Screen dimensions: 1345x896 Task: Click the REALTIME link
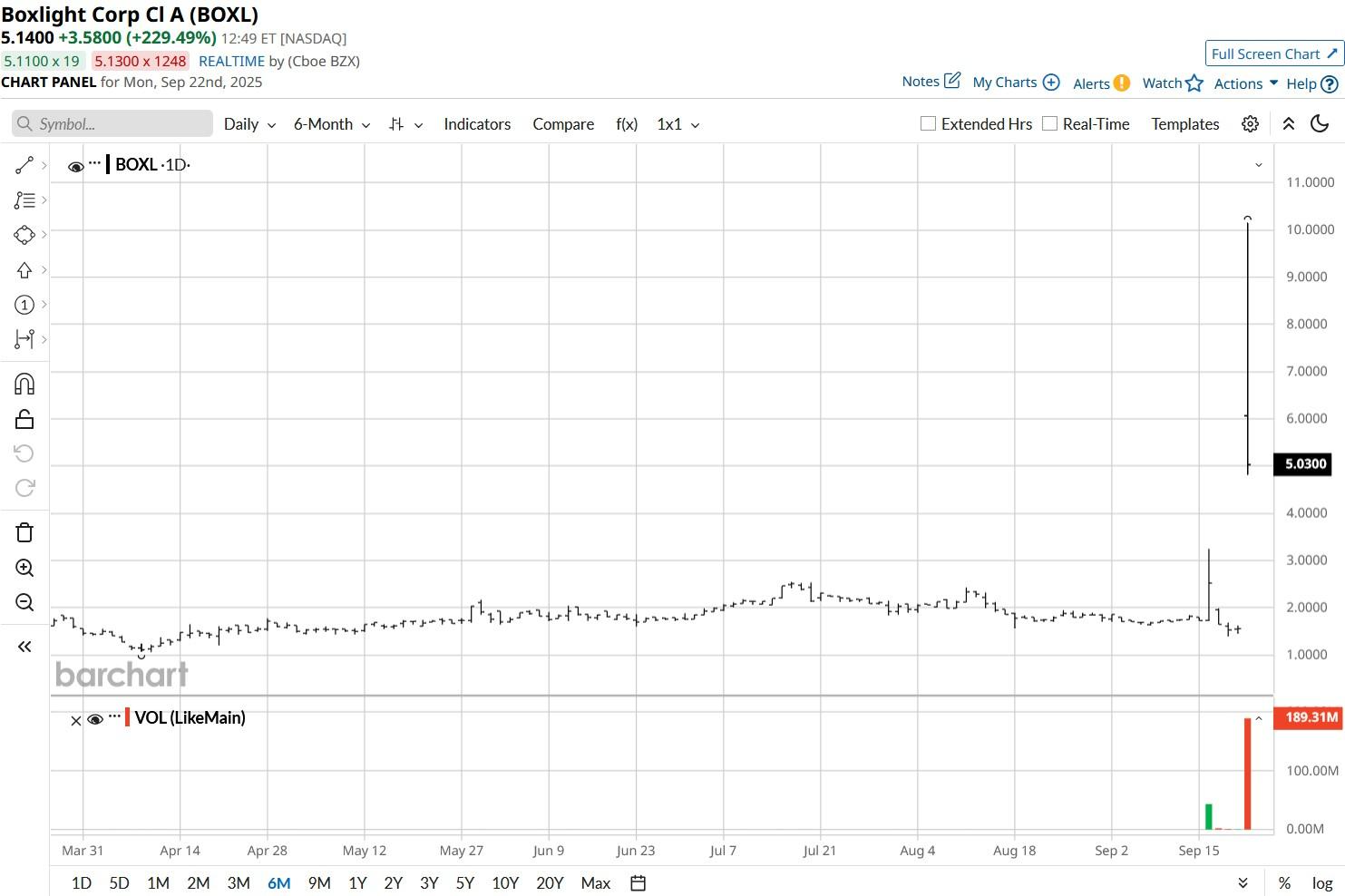tap(231, 61)
